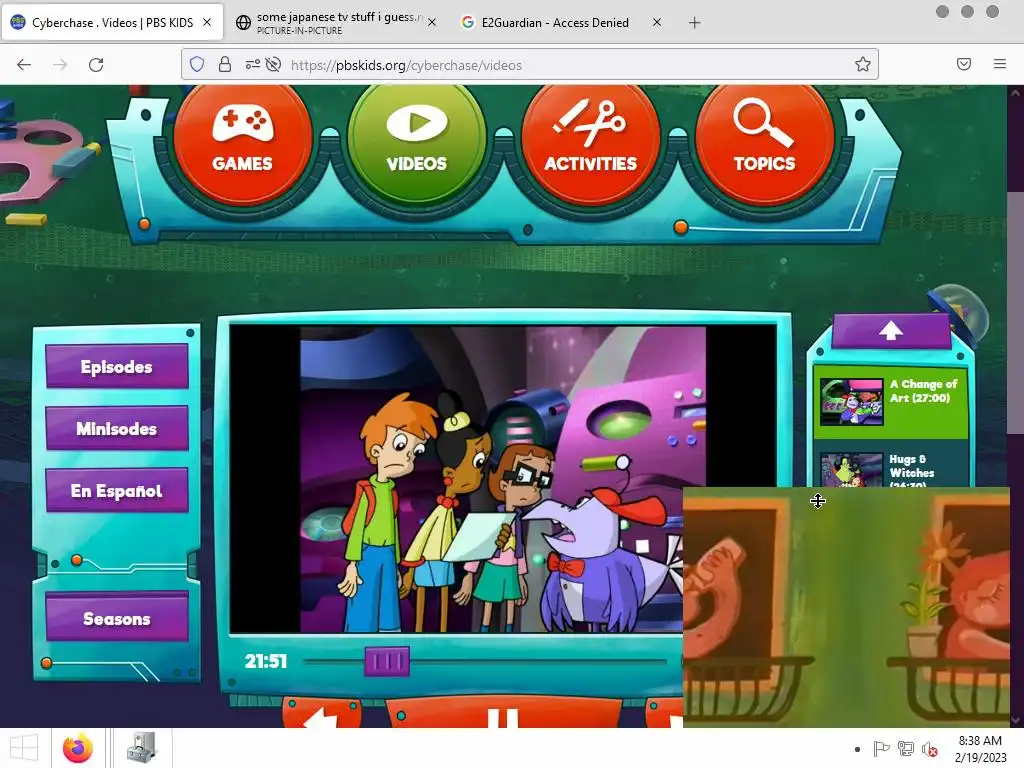This screenshot has height=768, width=1024.
Task: Click muted volume tray icon
Action: coord(930,749)
